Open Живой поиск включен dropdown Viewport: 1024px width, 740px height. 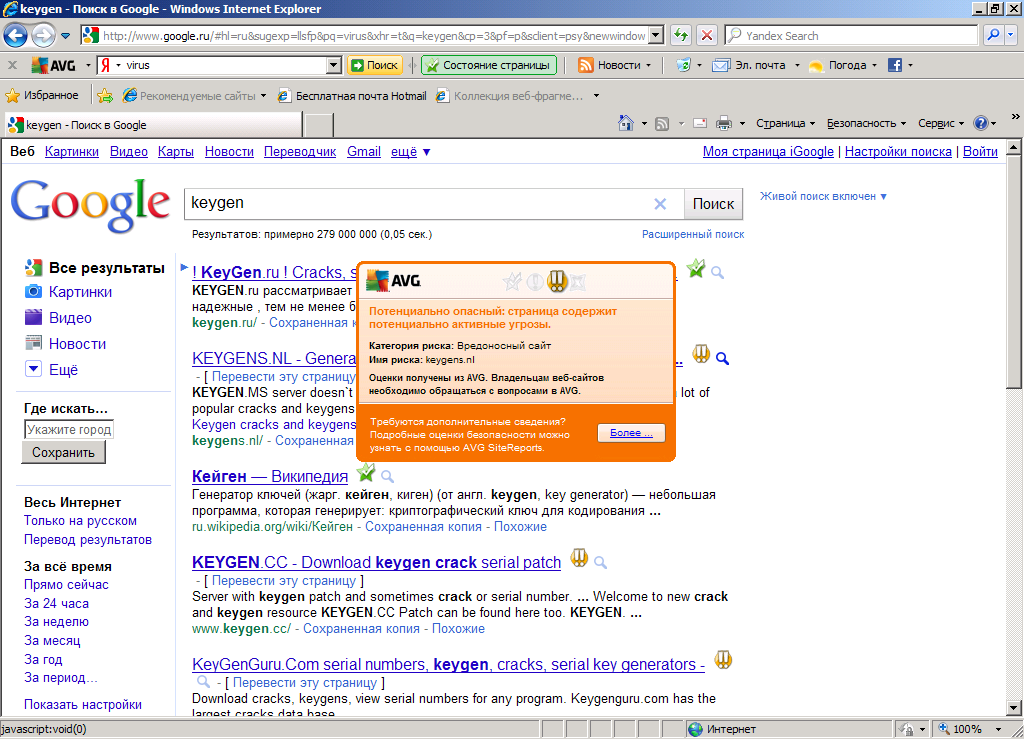[x=823, y=196]
